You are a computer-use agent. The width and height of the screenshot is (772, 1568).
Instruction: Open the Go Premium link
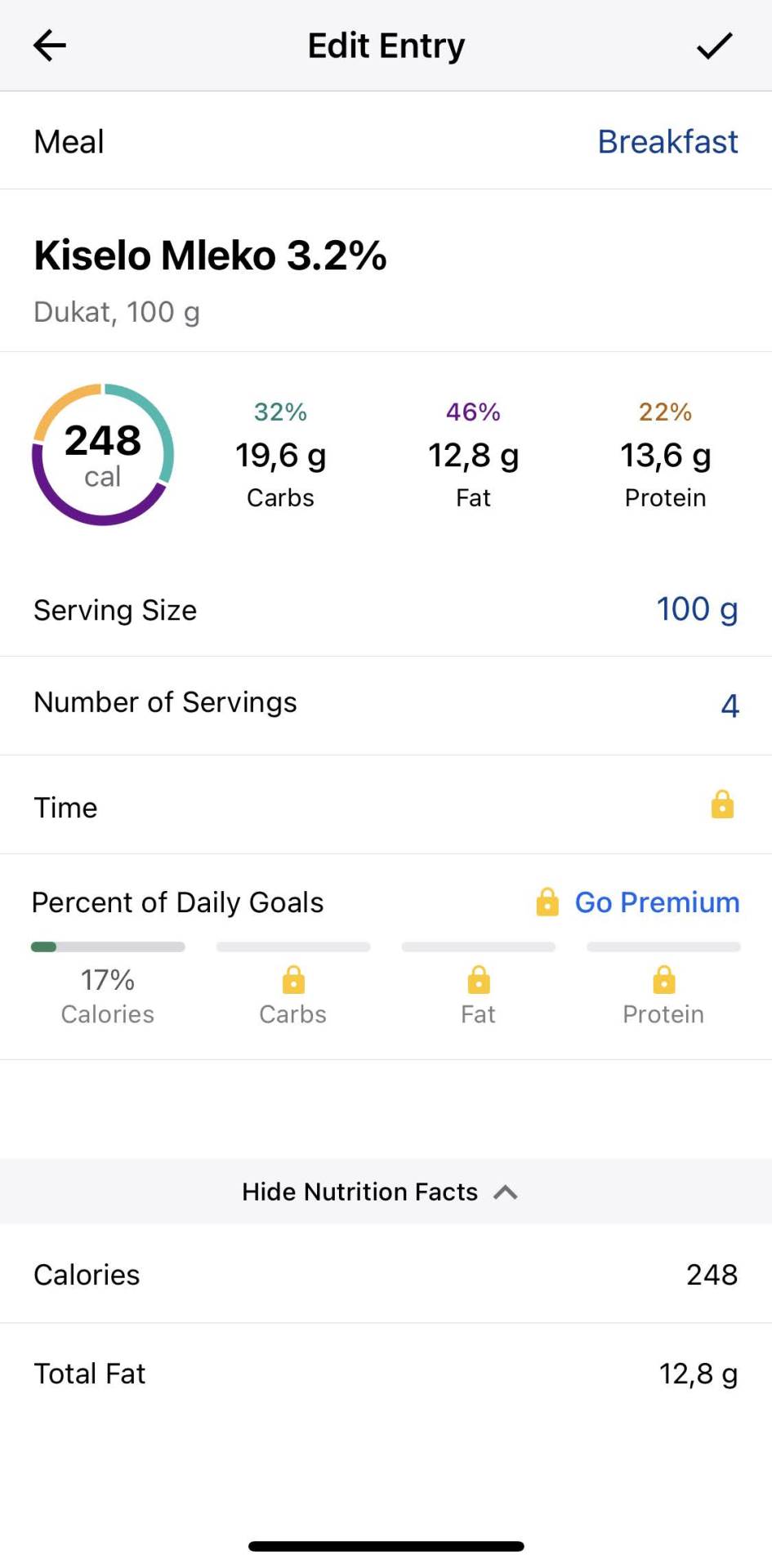click(657, 902)
